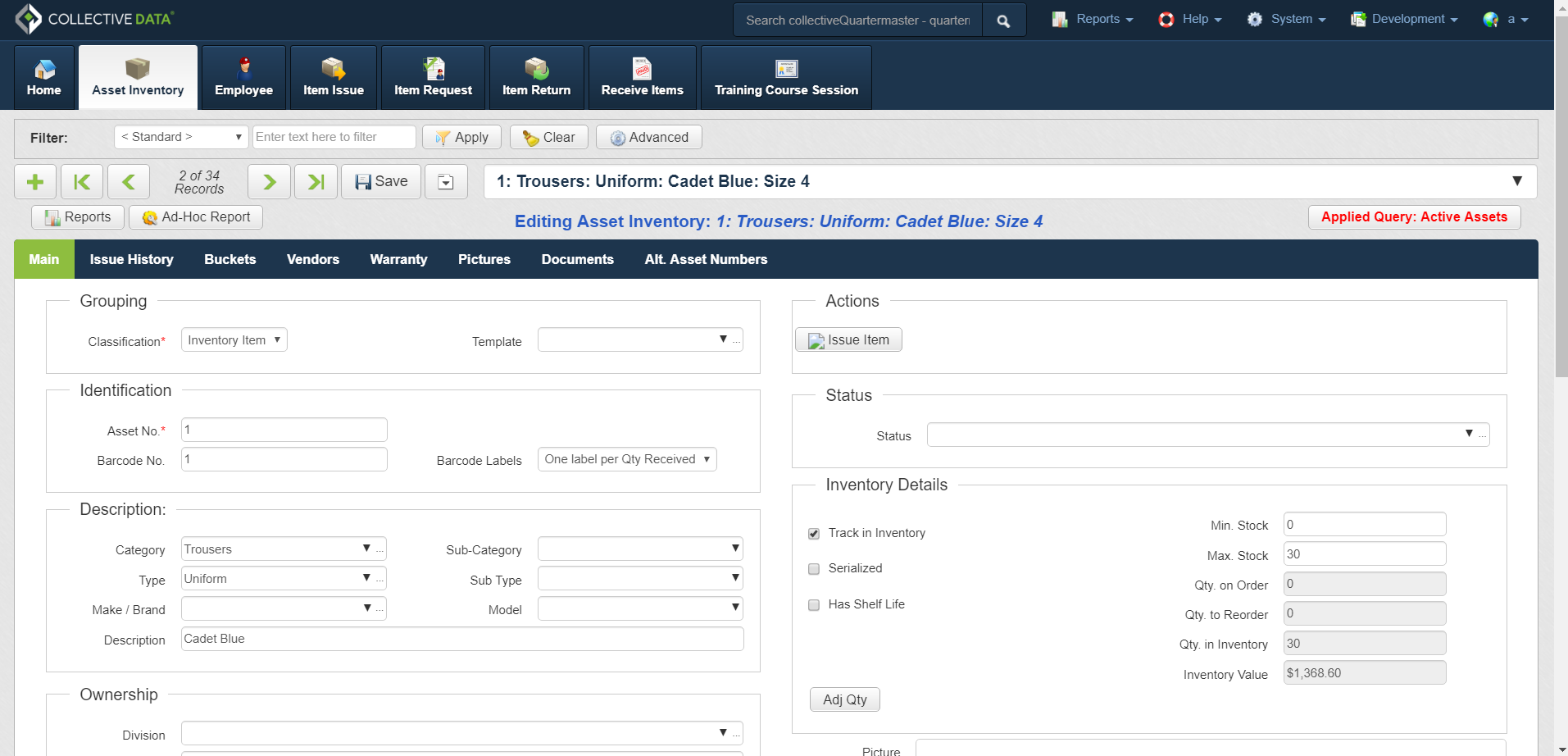1568x756 pixels.
Task: Select the Asset Inventory module
Action: coord(138,78)
